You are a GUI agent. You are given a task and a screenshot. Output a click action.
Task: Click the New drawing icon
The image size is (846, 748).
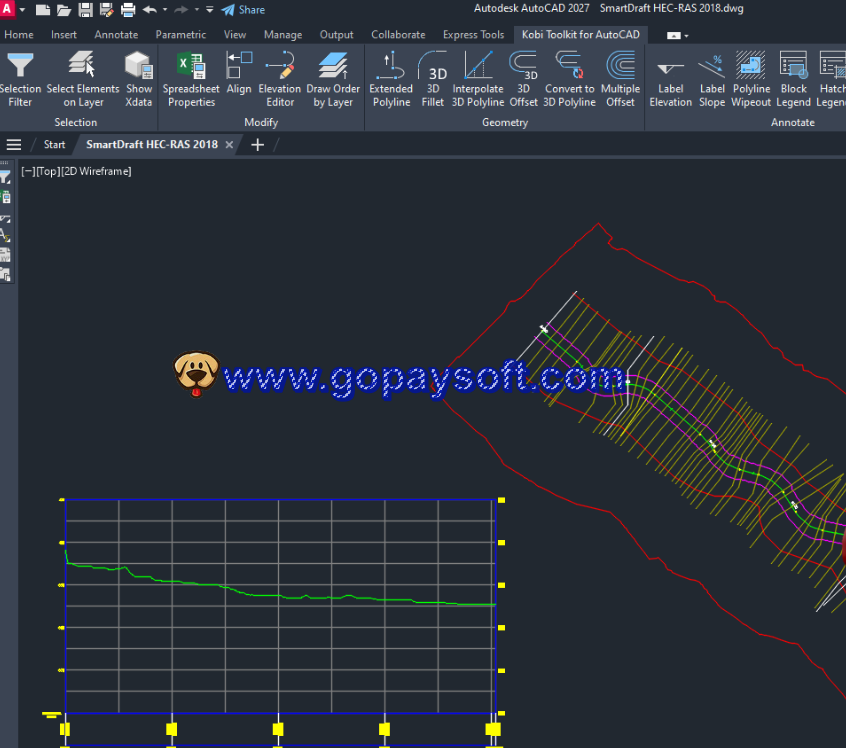pyautogui.click(x=43, y=10)
